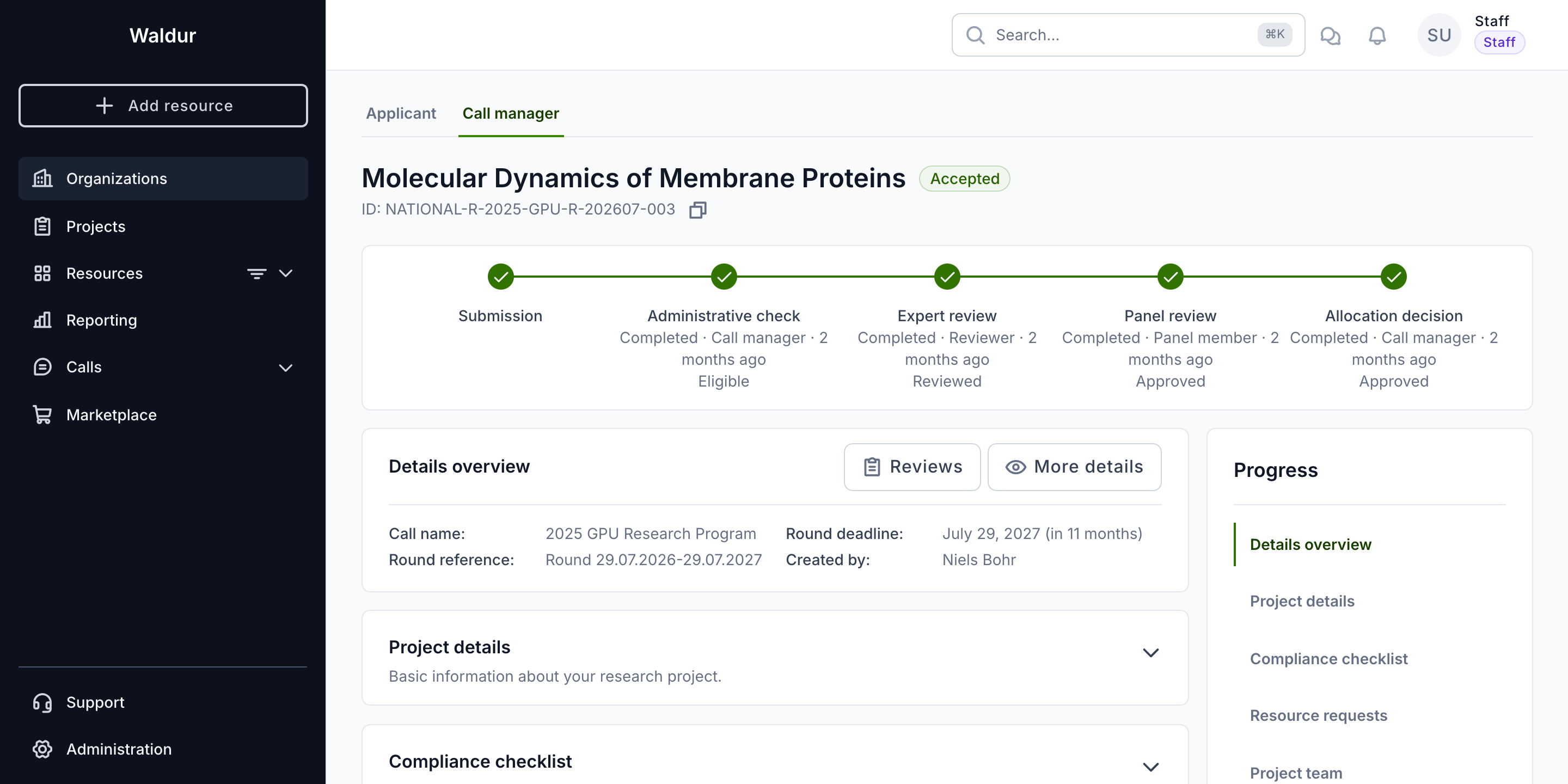
Task: Open the Resources filter icon
Action: (257, 273)
